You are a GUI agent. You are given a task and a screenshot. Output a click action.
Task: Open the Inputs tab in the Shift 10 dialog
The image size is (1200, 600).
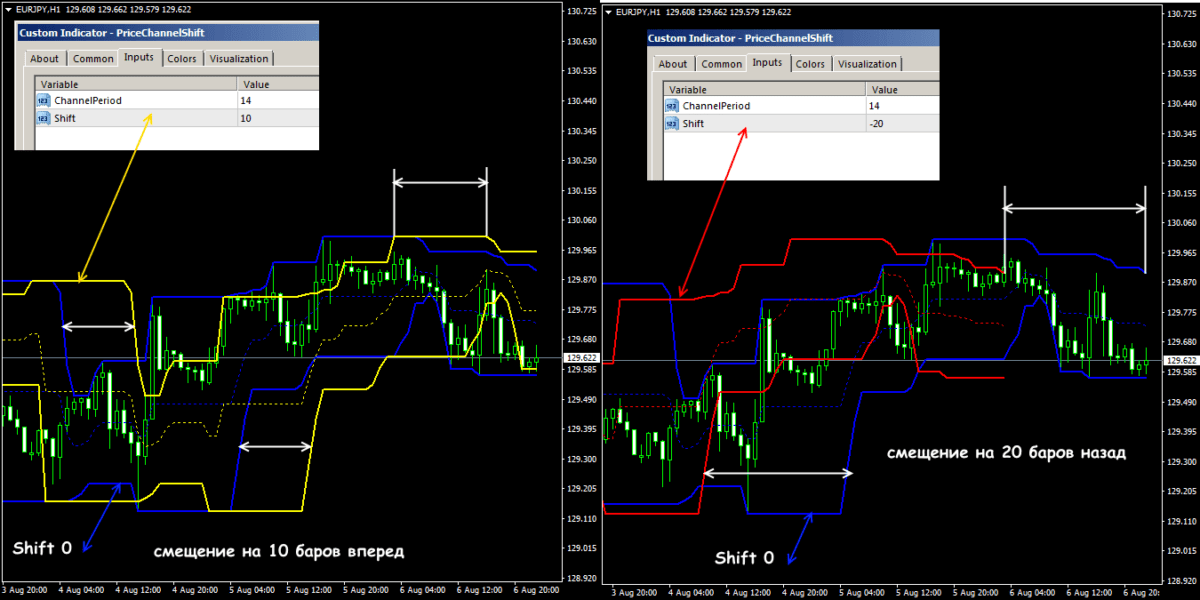point(138,58)
